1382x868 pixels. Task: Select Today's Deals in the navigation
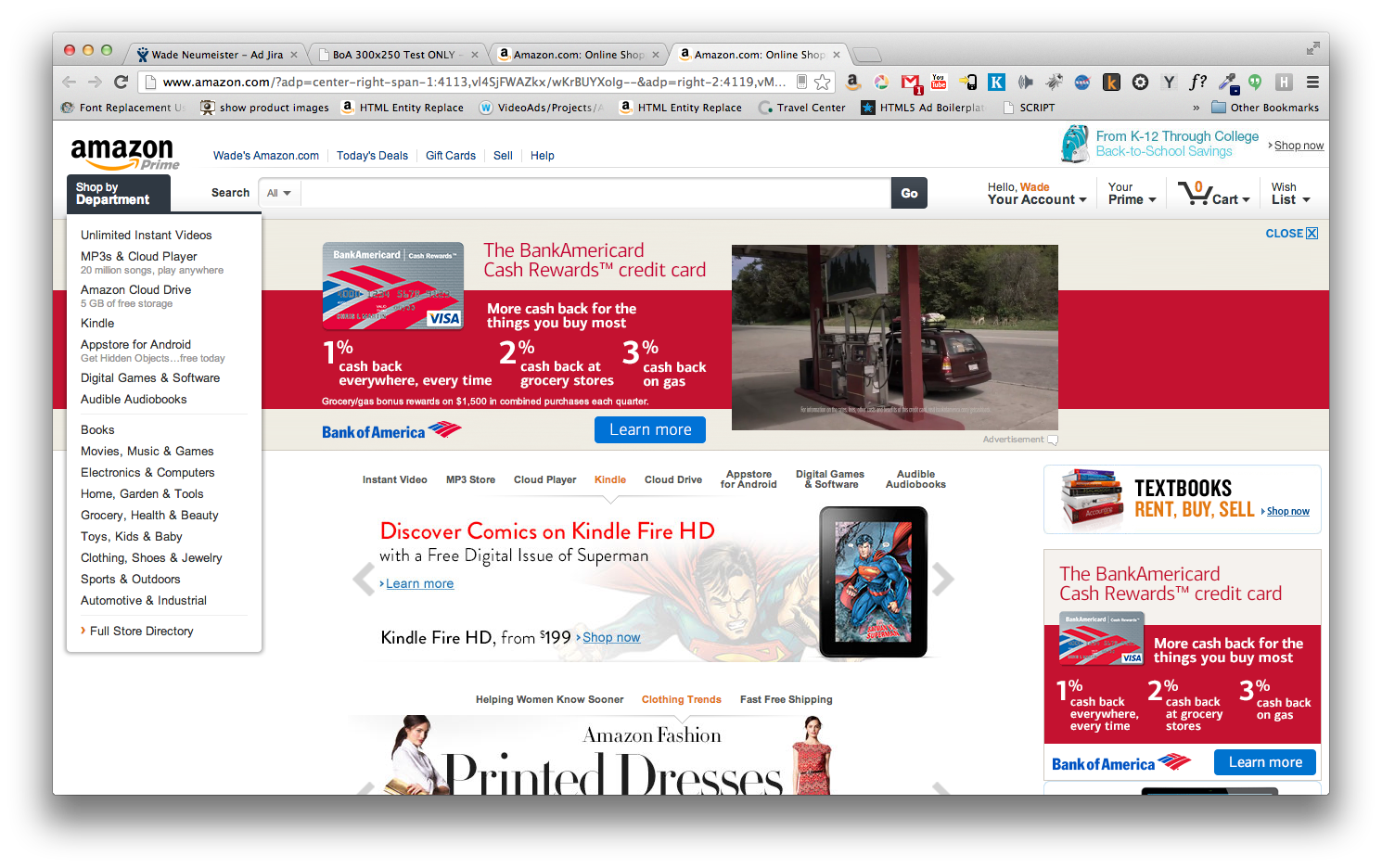tap(372, 155)
